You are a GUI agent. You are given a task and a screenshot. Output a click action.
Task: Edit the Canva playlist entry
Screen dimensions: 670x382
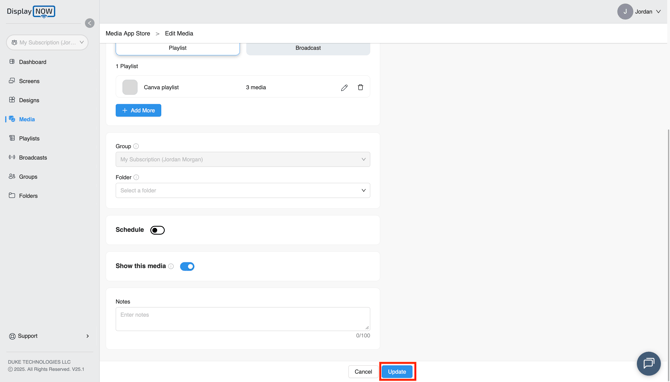(x=344, y=88)
